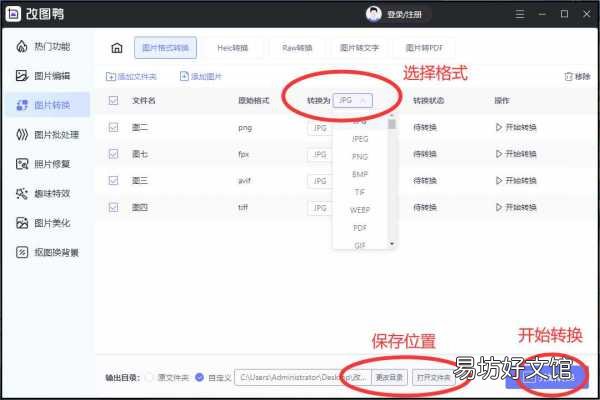Toggle the select-all checkbox beside 文件名
Viewport: 600px width, 400px height.
click(x=113, y=100)
